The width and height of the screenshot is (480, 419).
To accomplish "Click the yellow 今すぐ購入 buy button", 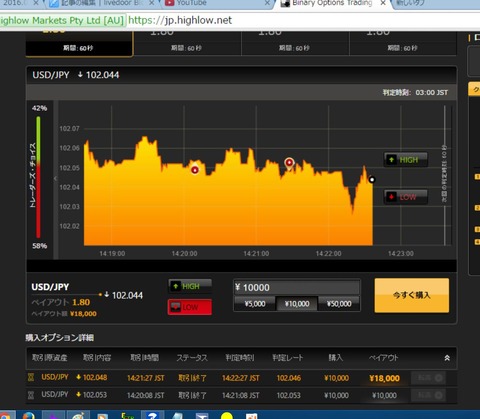I will [x=412, y=295].
